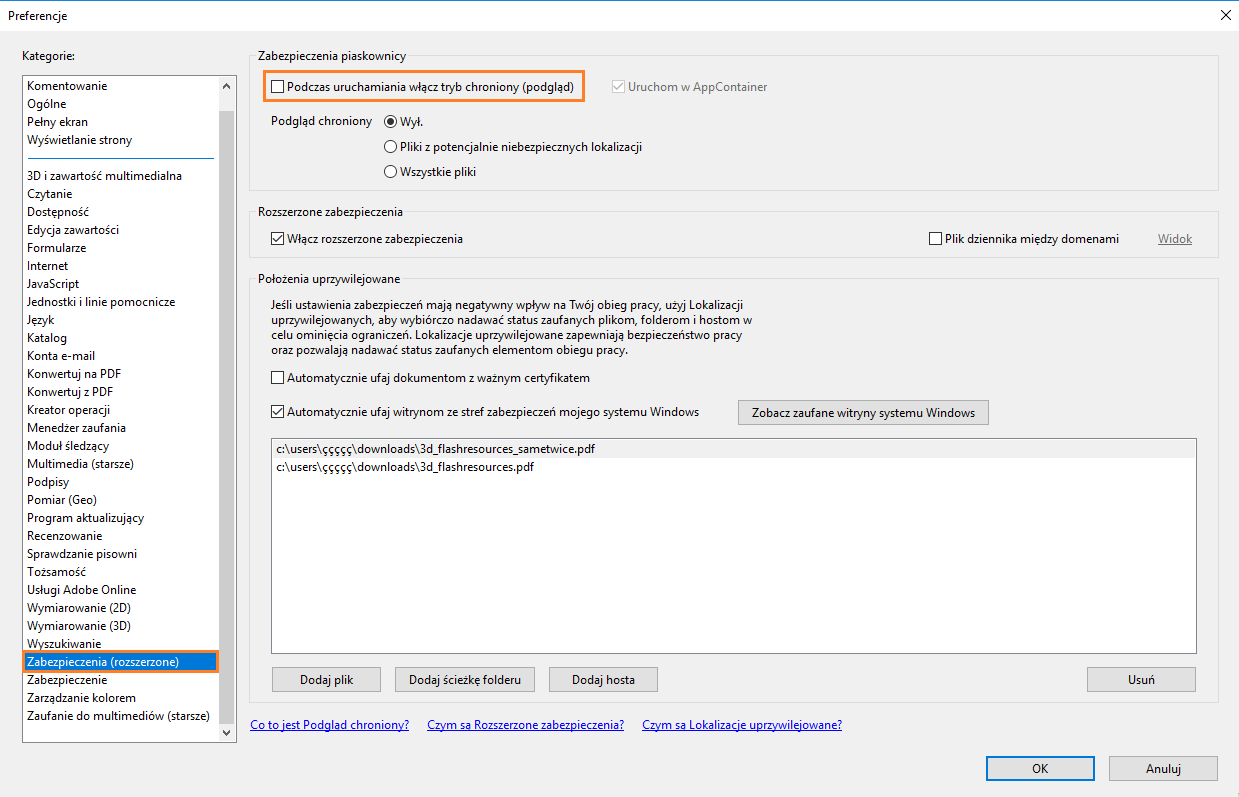The width and height of the screenshot is (1239, 797).
Task: Click category list scroll-up arrow
Action: [x=227, y=86]
